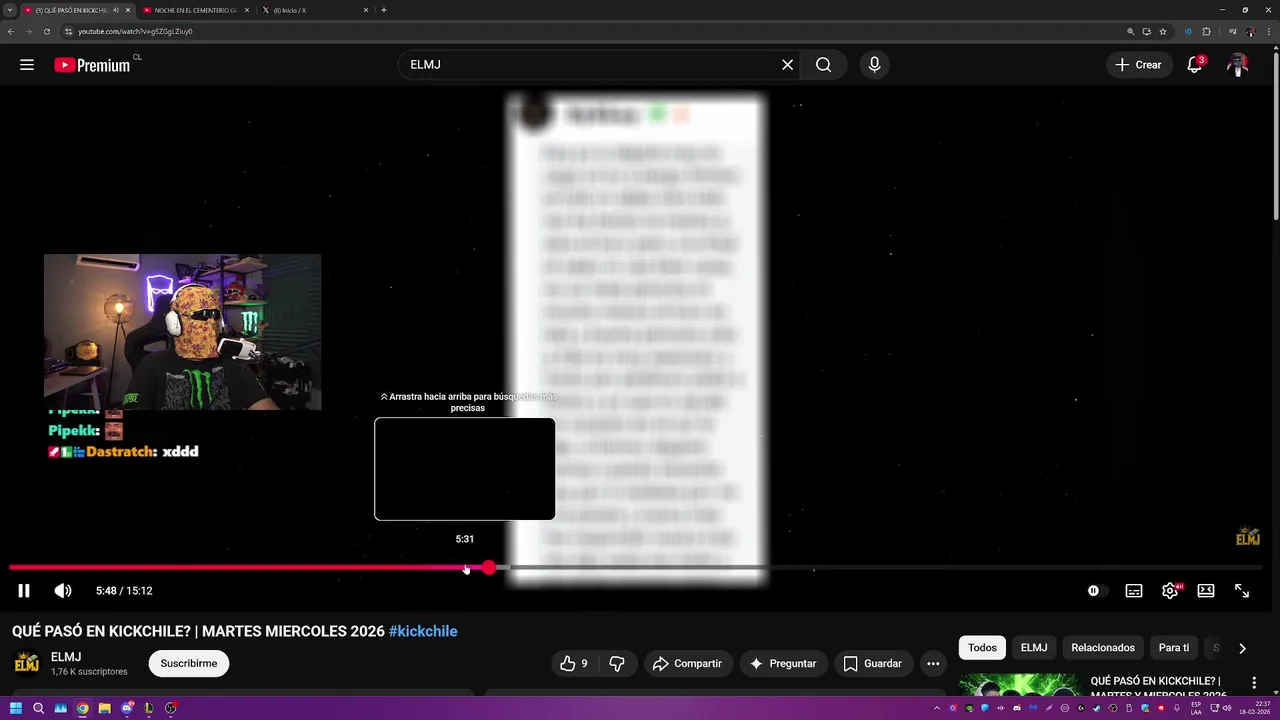The image size is (1280, 720).
Task: Go to YouTube Premium home logo
Action: coord(92,65)
